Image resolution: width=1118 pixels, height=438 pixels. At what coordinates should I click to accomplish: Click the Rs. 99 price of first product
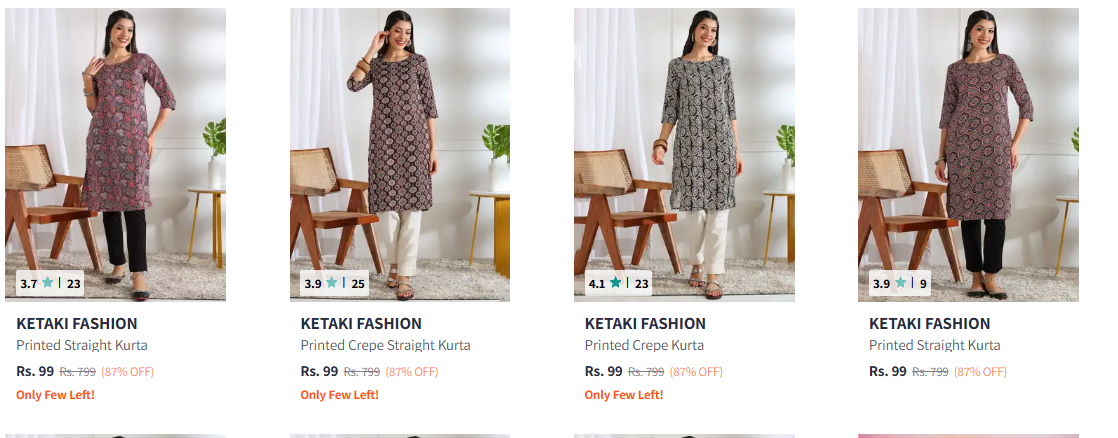pos(35,371)
